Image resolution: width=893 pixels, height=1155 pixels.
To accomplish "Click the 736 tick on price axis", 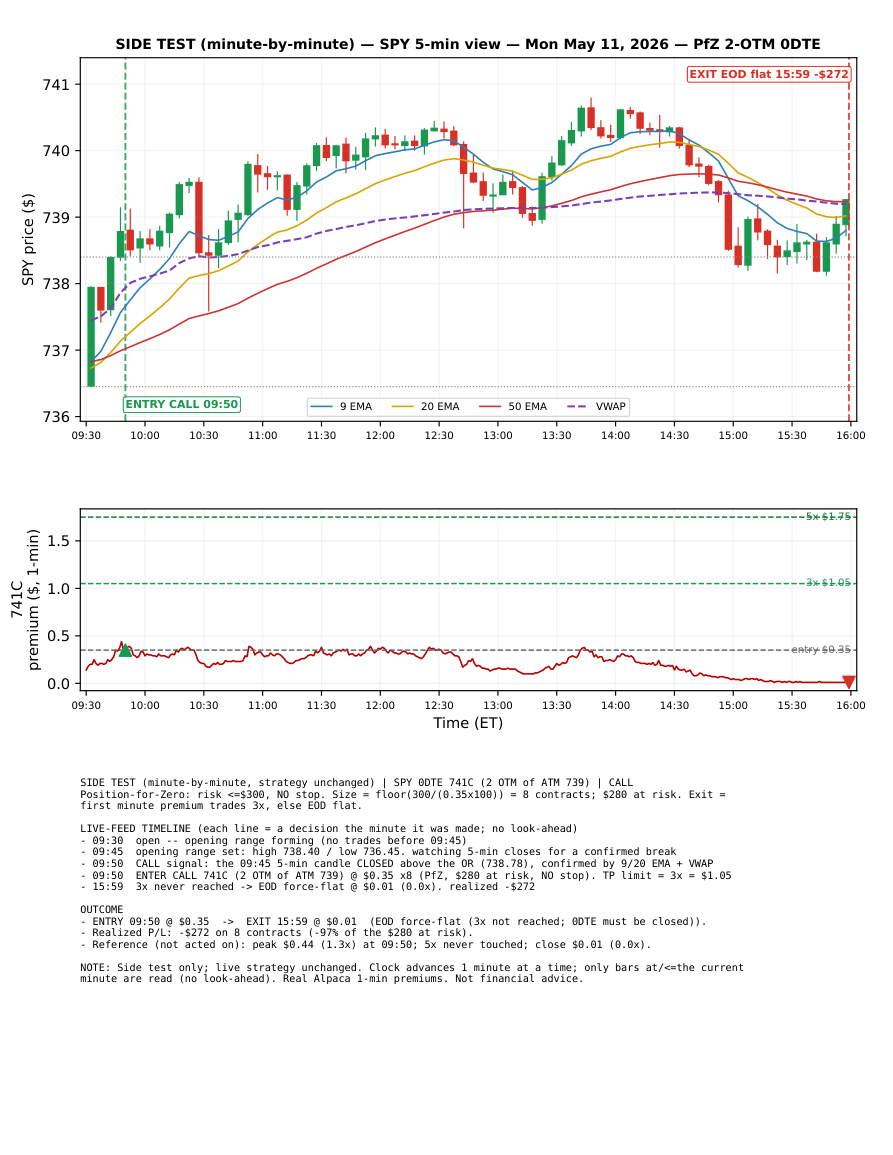I will point(56,417).
